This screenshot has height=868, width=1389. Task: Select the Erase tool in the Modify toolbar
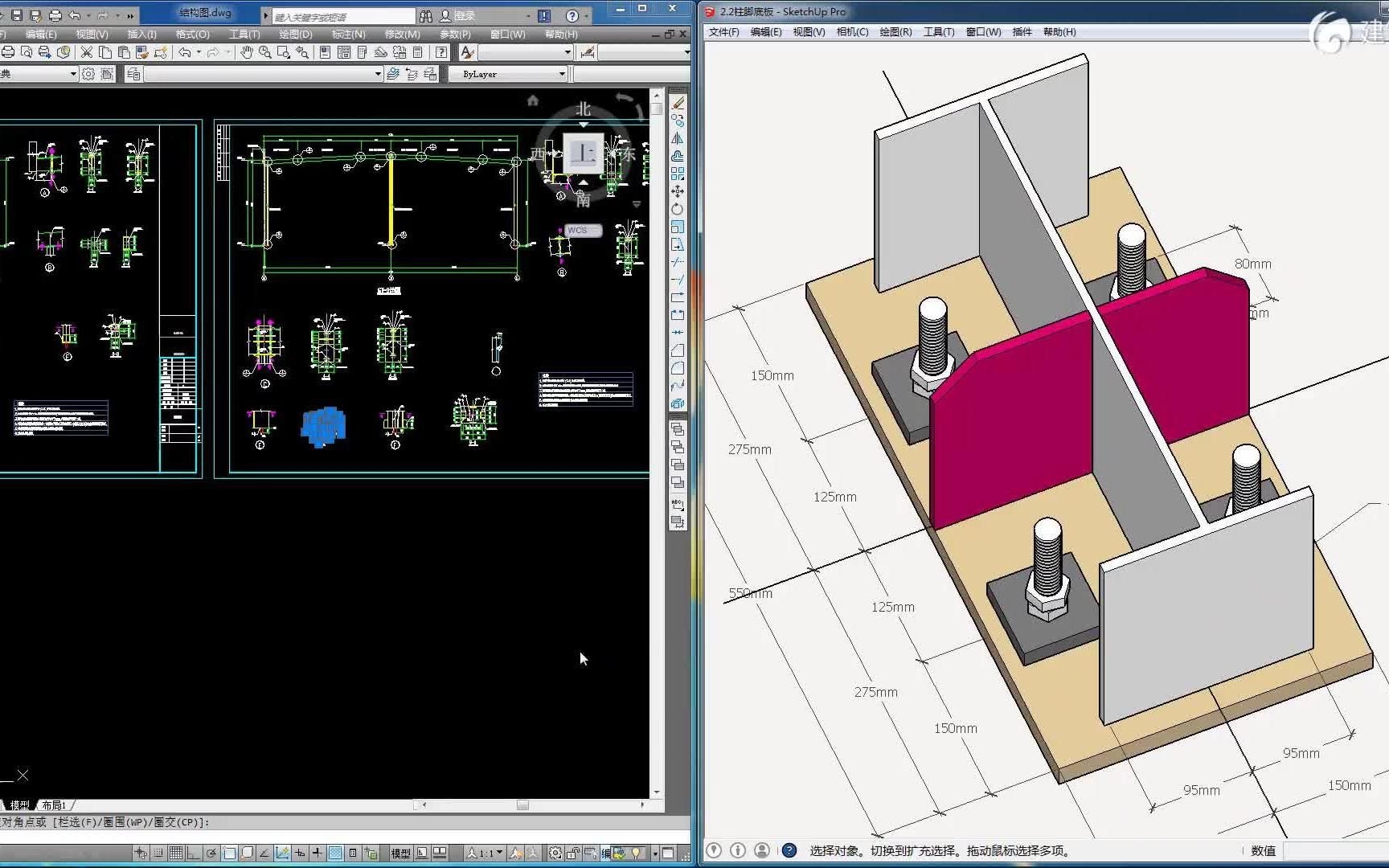[678, 103]
